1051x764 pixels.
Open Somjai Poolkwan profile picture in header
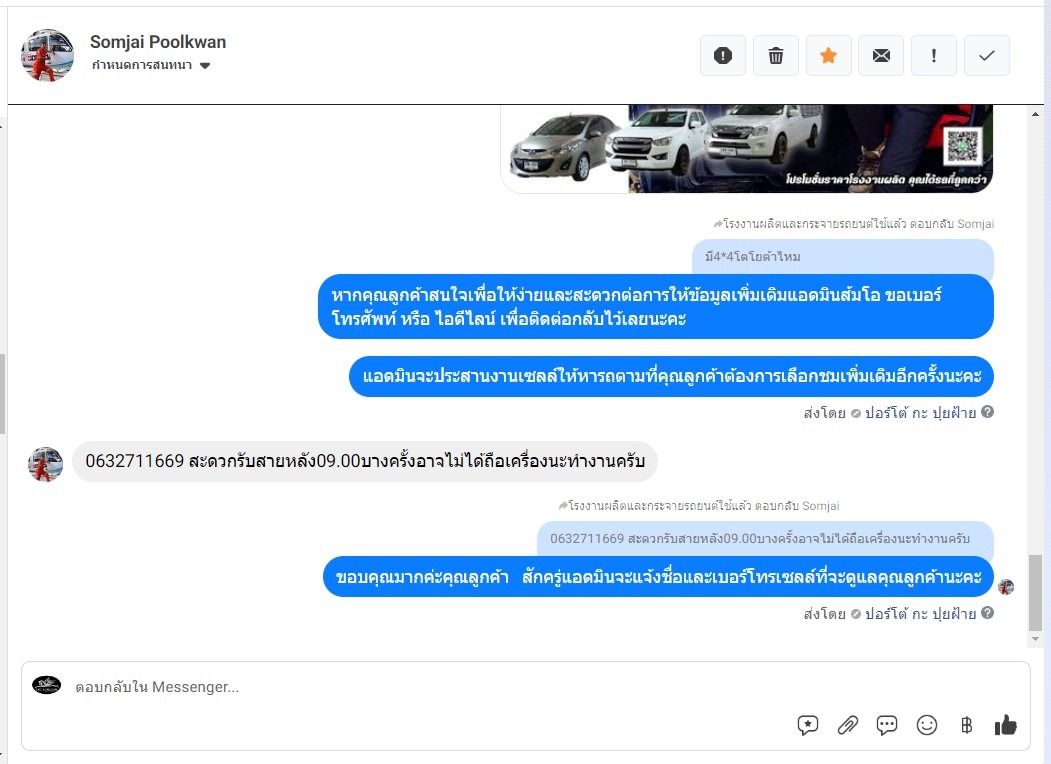47,55
